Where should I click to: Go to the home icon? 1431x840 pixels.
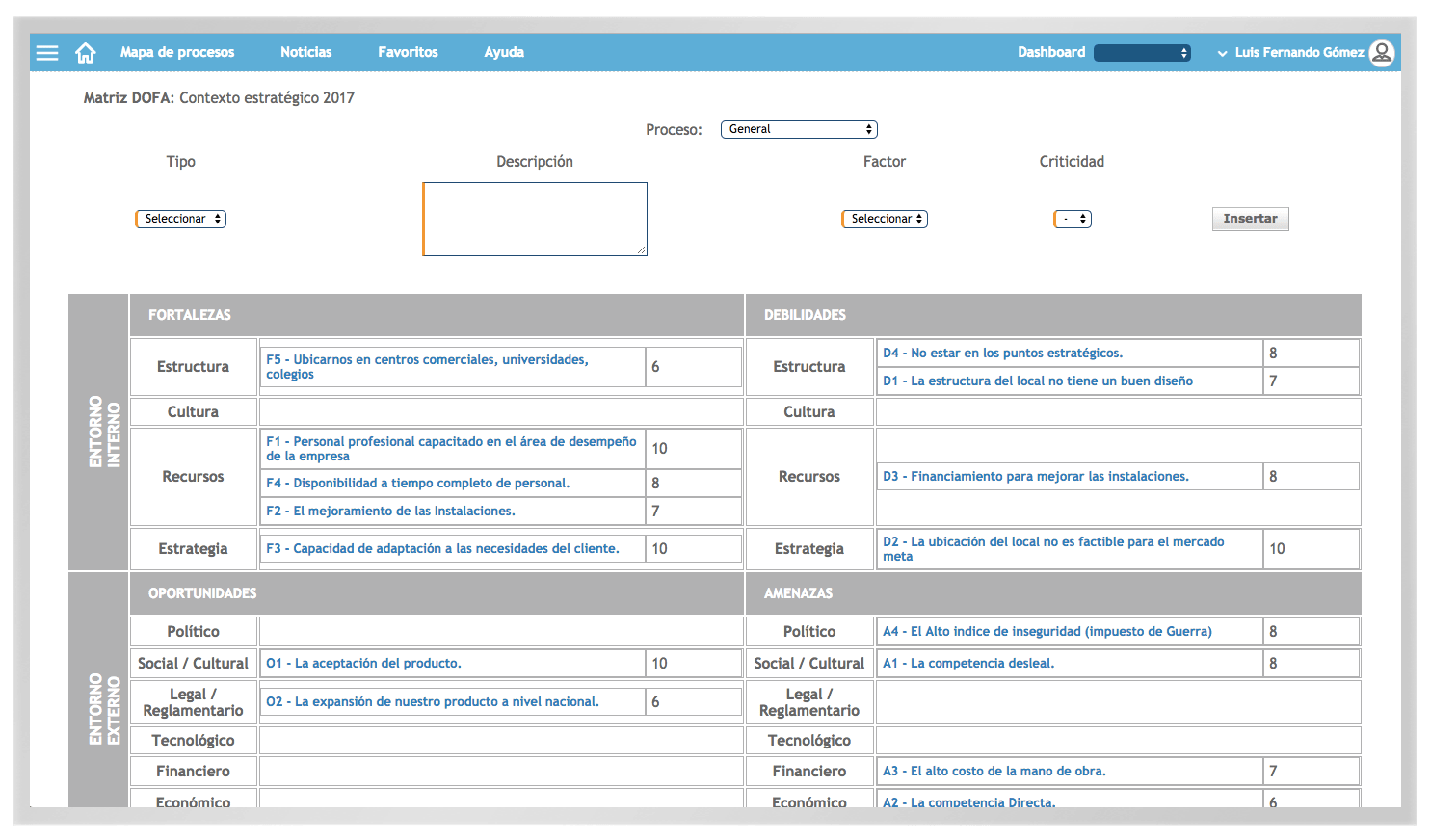pos(86,53)
